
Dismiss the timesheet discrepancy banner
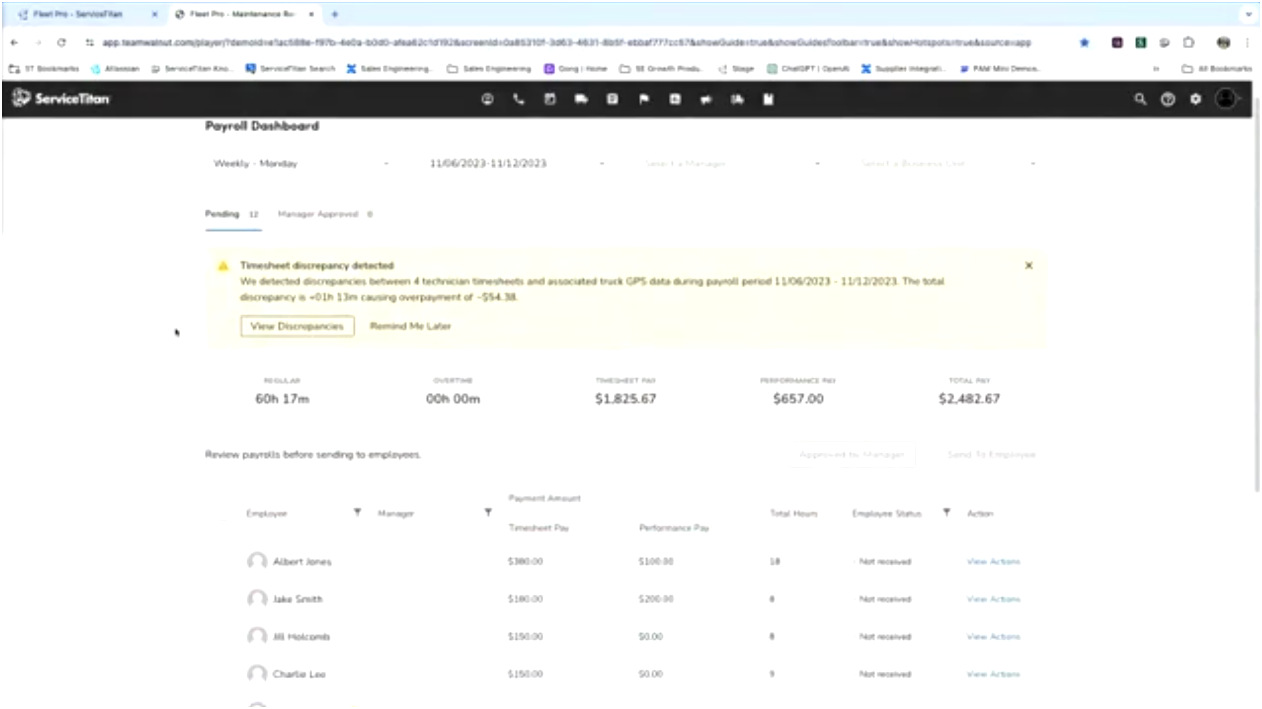(1028, 265)
